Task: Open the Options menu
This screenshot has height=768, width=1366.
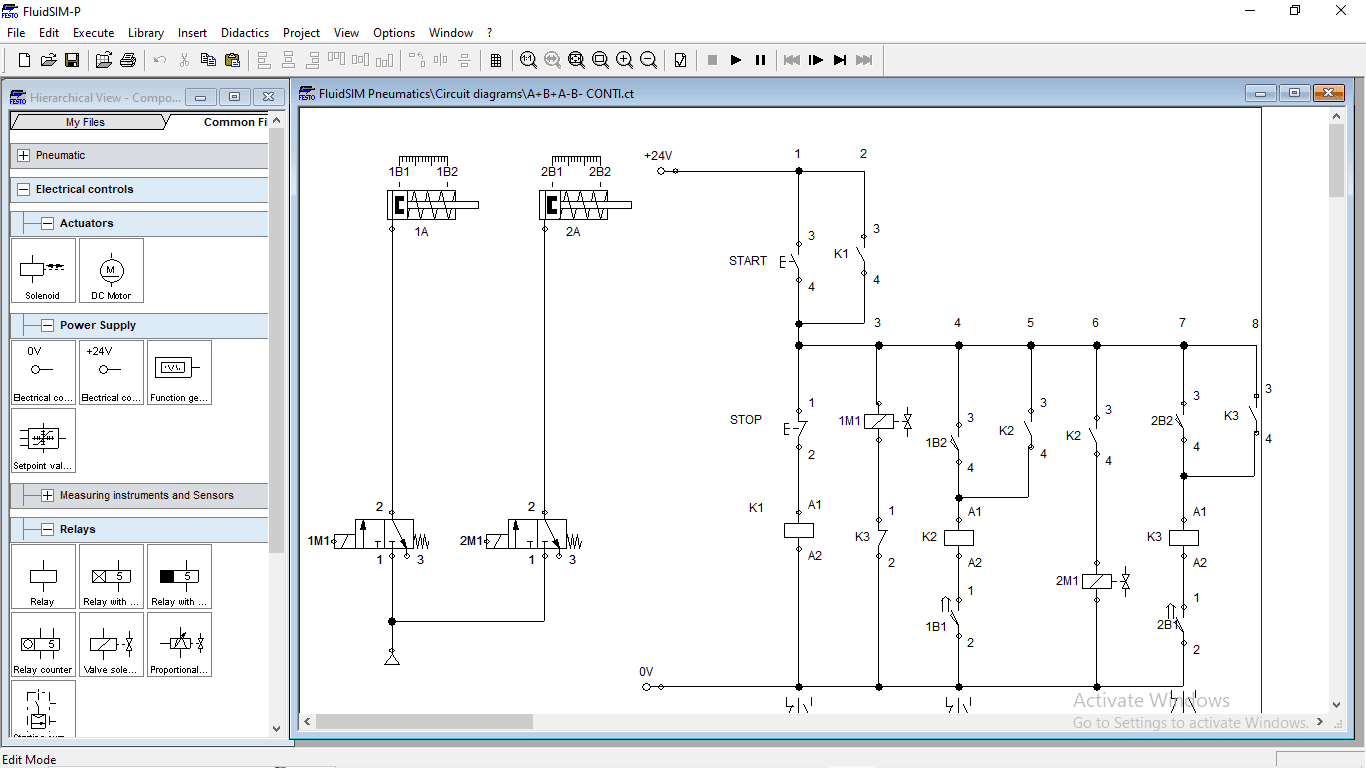Action: click(394, 33)
